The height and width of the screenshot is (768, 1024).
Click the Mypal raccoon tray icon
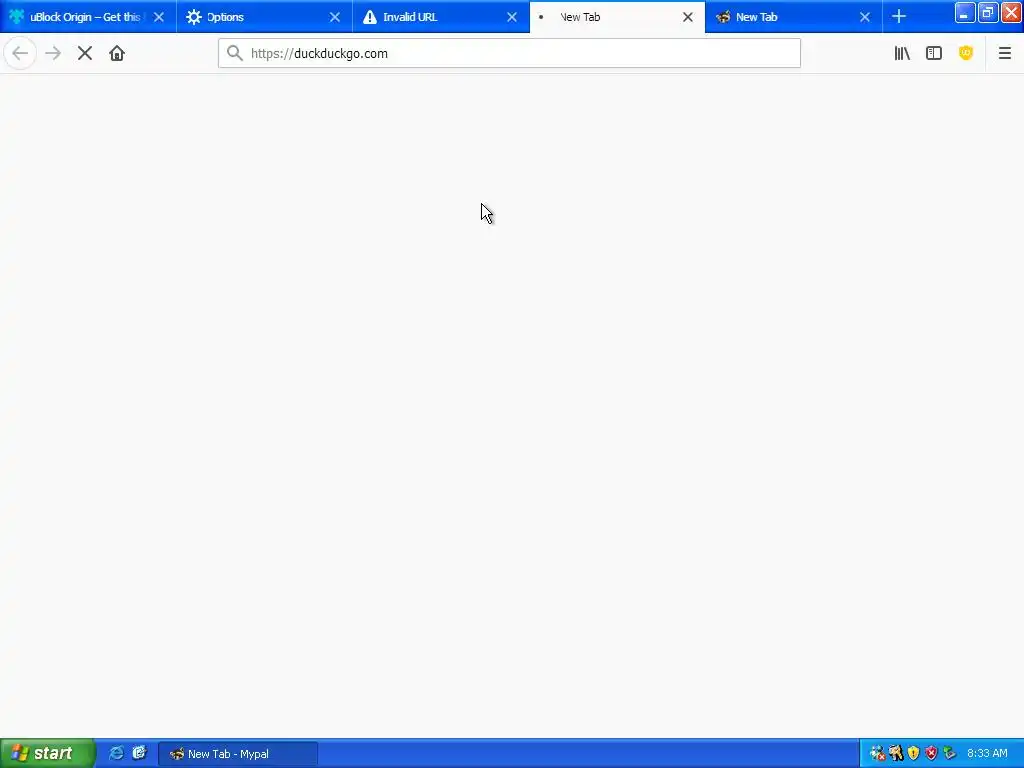pos(895,754)
